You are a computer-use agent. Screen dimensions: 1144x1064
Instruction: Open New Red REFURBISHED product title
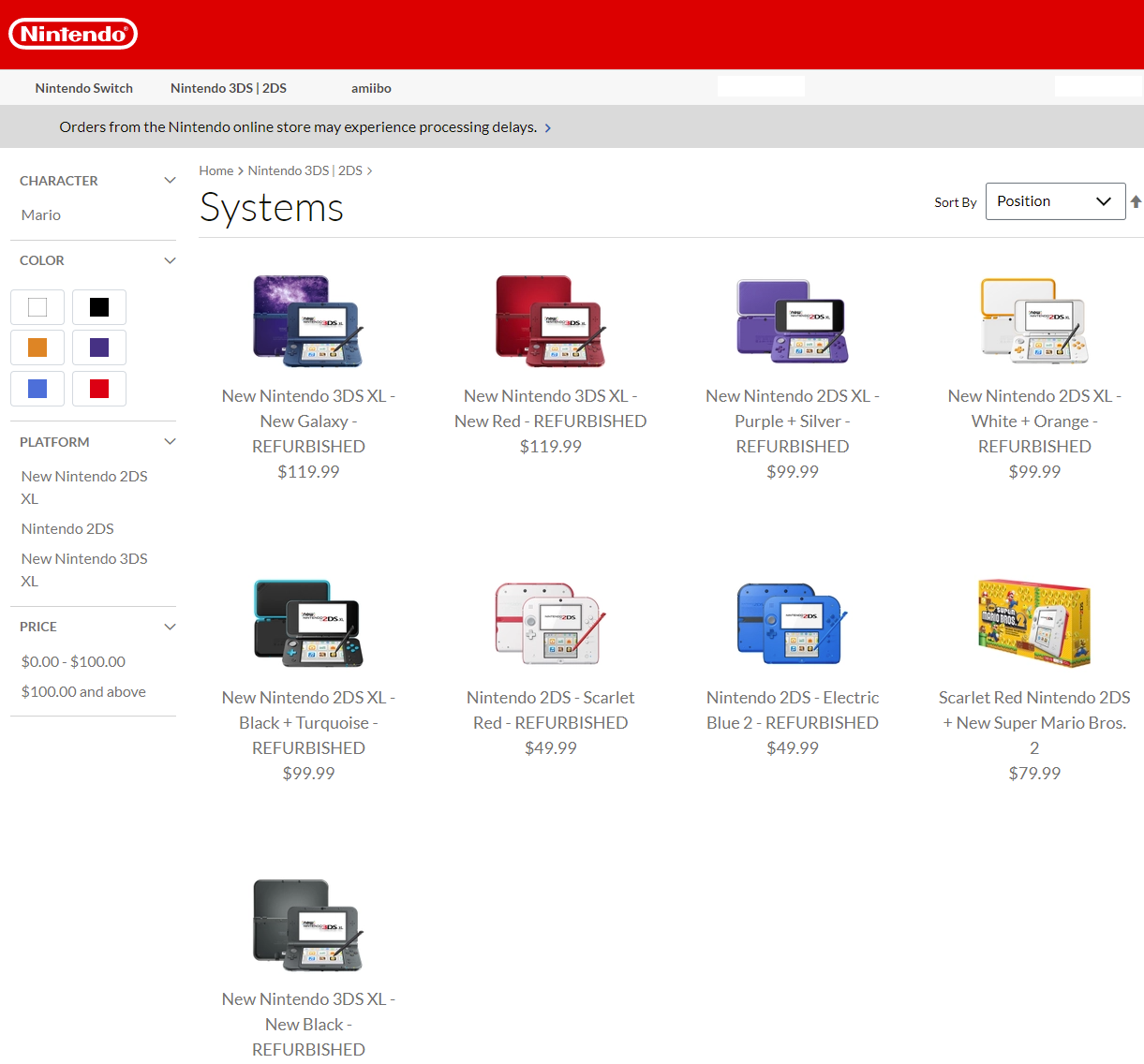[x=551, y=409]
